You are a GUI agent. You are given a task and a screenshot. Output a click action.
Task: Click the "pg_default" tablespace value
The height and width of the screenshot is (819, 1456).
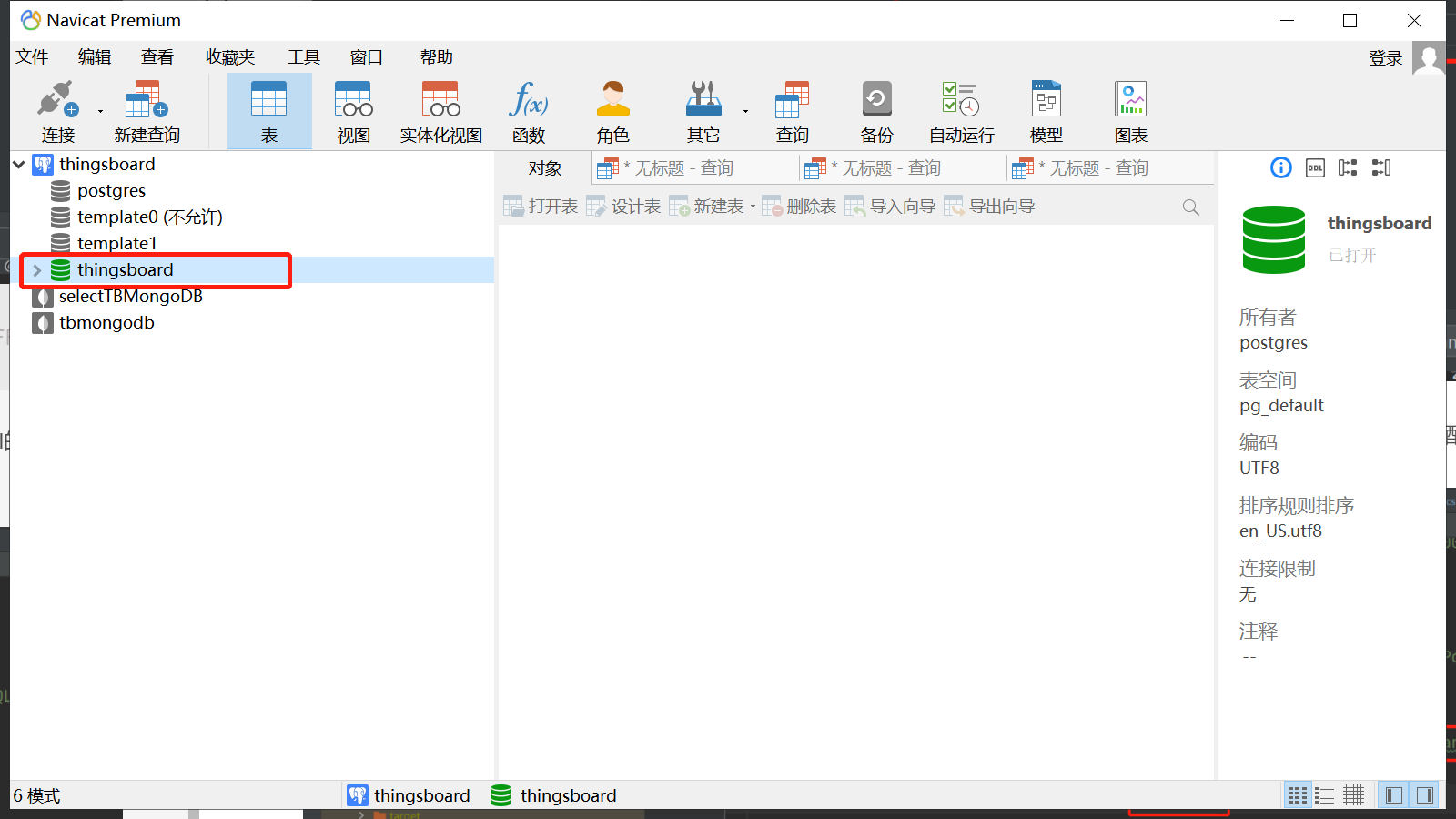tap(1281, 406)
